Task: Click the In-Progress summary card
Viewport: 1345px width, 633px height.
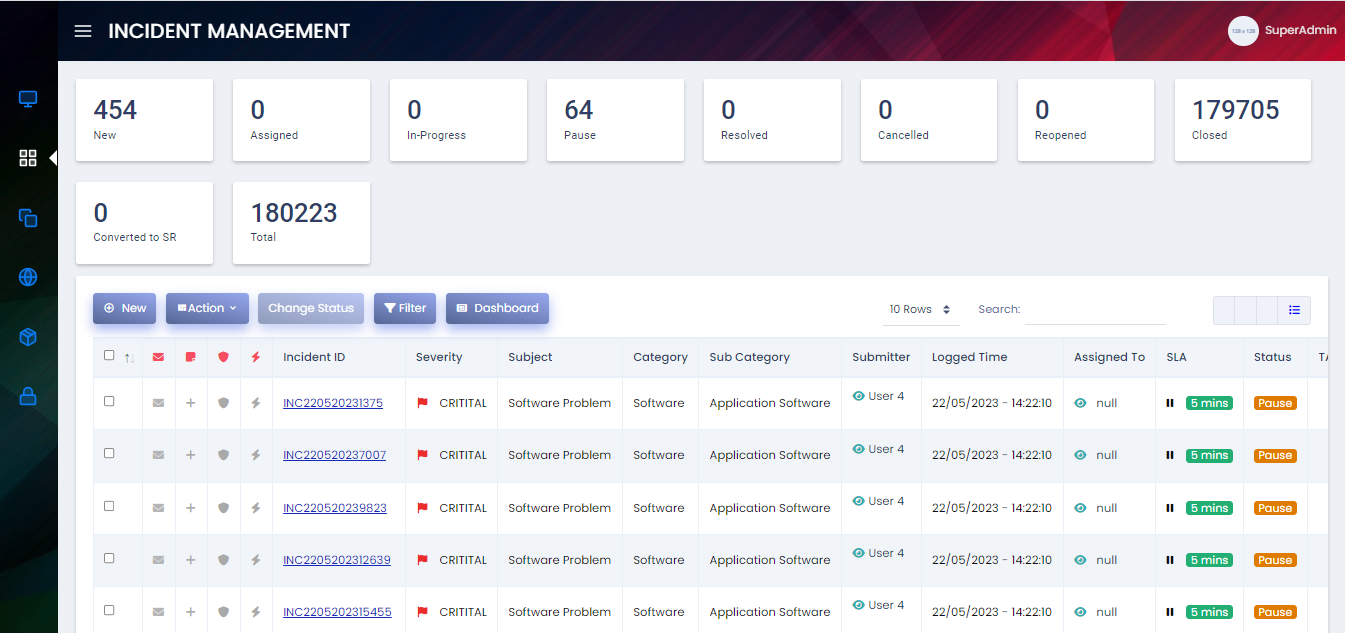Action: click(458, 120)
